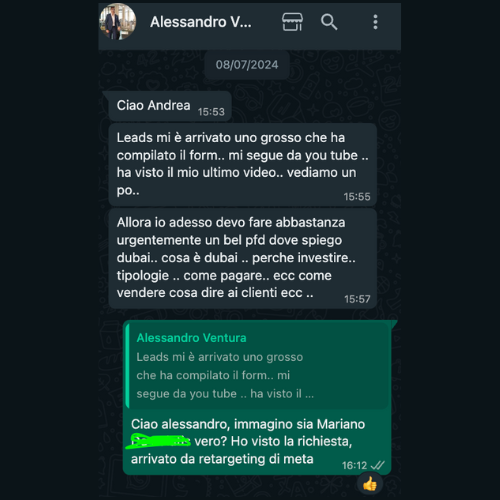Click the green redacted surname scribble
This screenshot has height=500, width=500.
click(159, 441)
